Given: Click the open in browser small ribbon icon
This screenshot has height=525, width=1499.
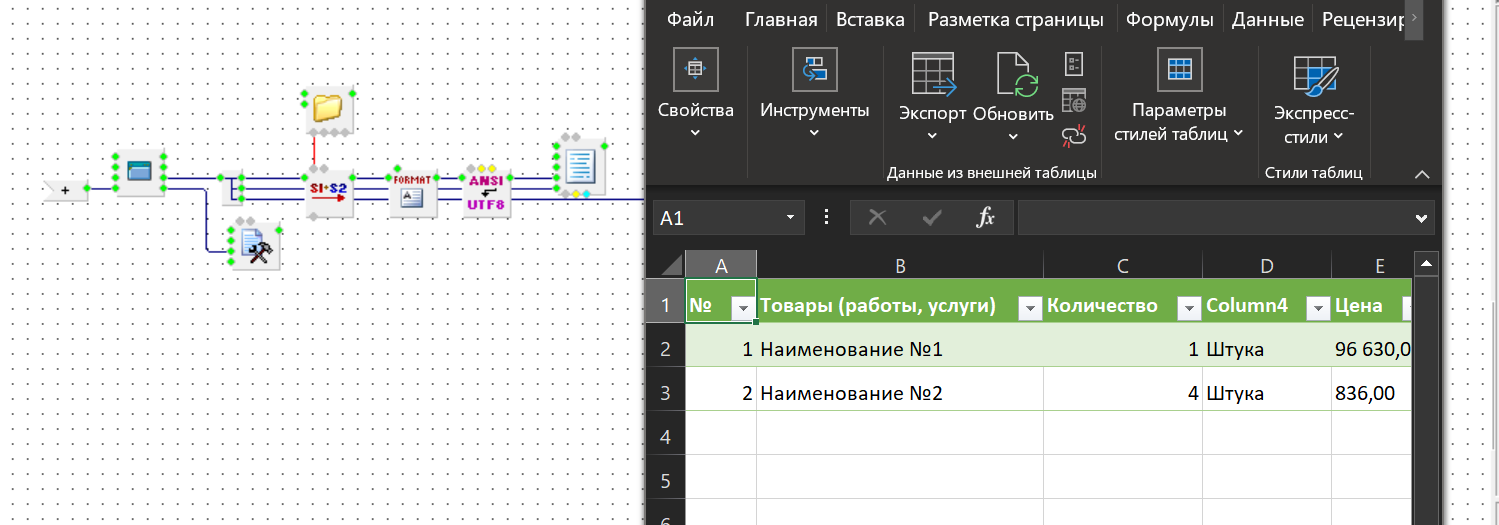Looking at the screenshot, I should [x=1074, y=100].
